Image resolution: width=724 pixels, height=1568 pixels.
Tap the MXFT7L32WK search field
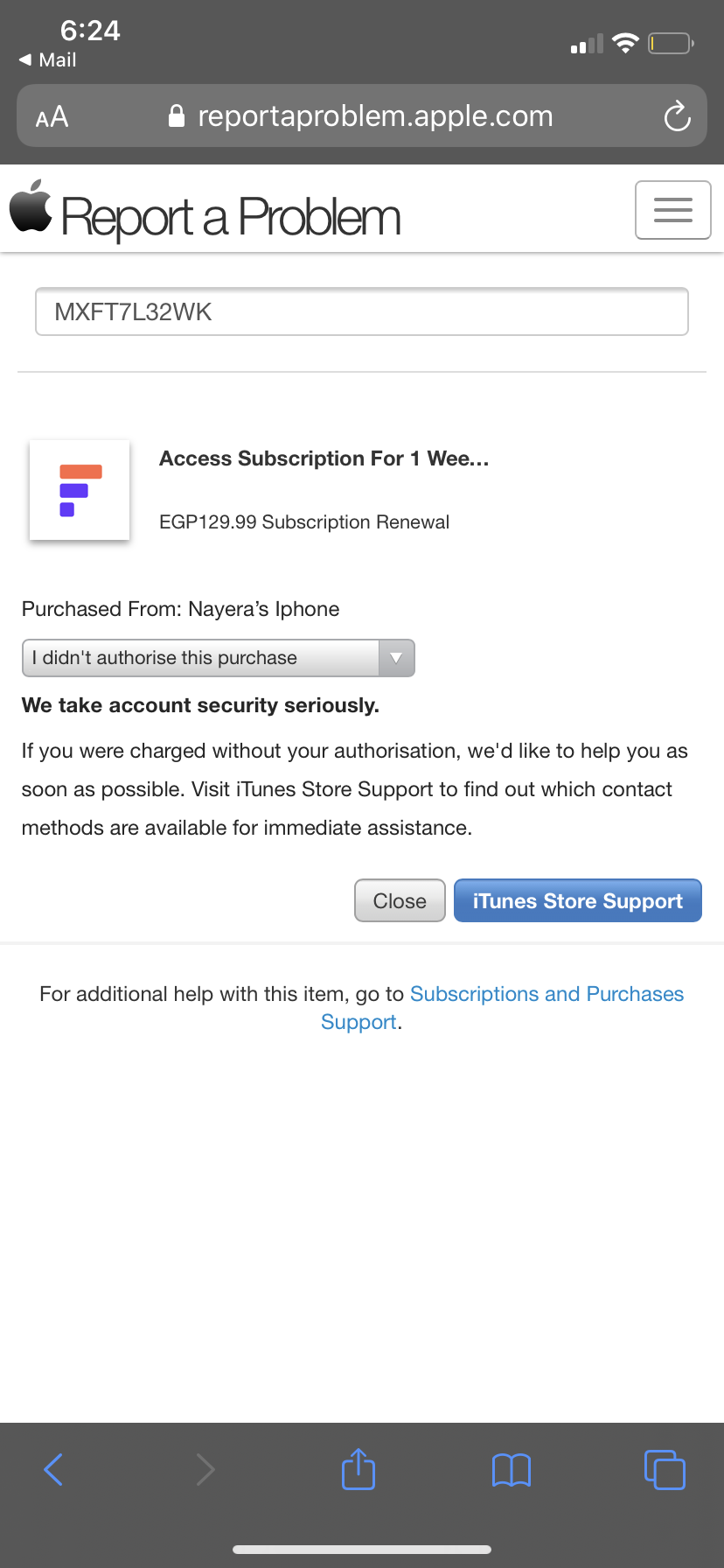click(x=361, y=311)
